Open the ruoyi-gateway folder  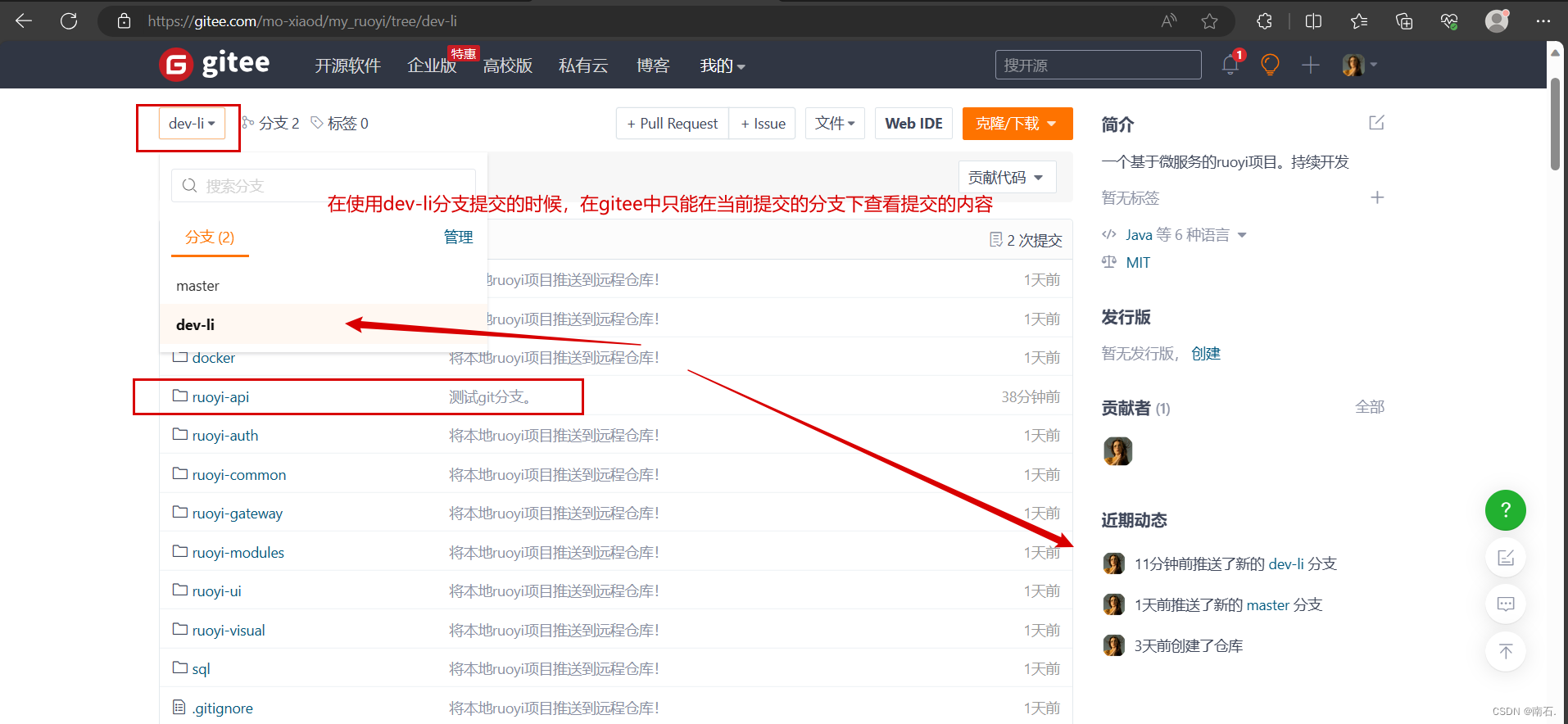coord(238,514)
